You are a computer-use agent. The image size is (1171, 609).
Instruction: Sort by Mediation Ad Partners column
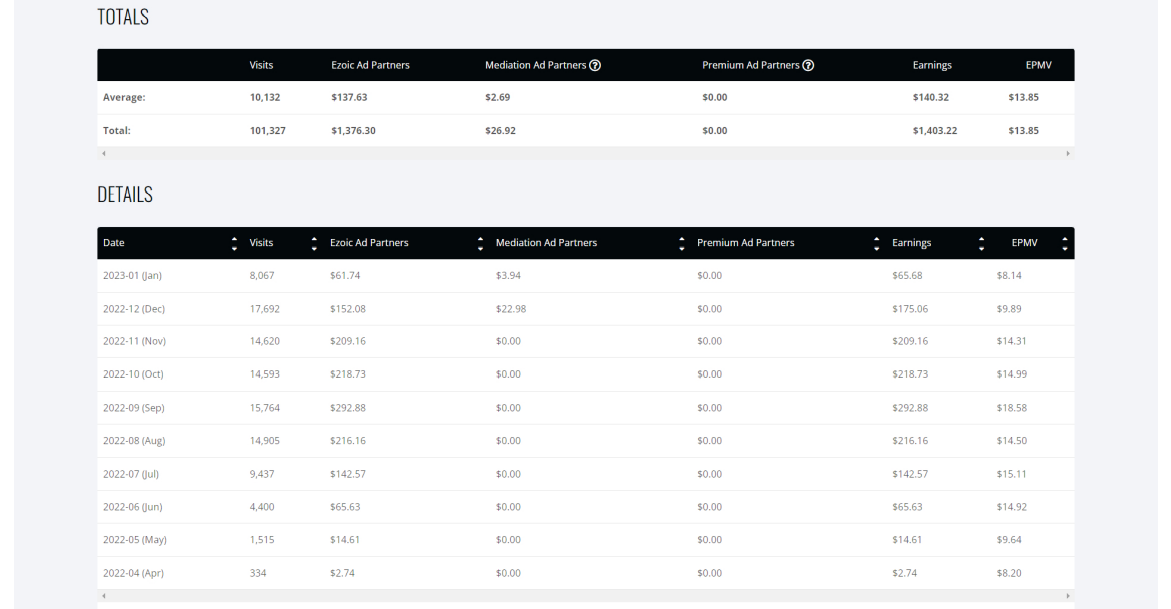[682, 243]
